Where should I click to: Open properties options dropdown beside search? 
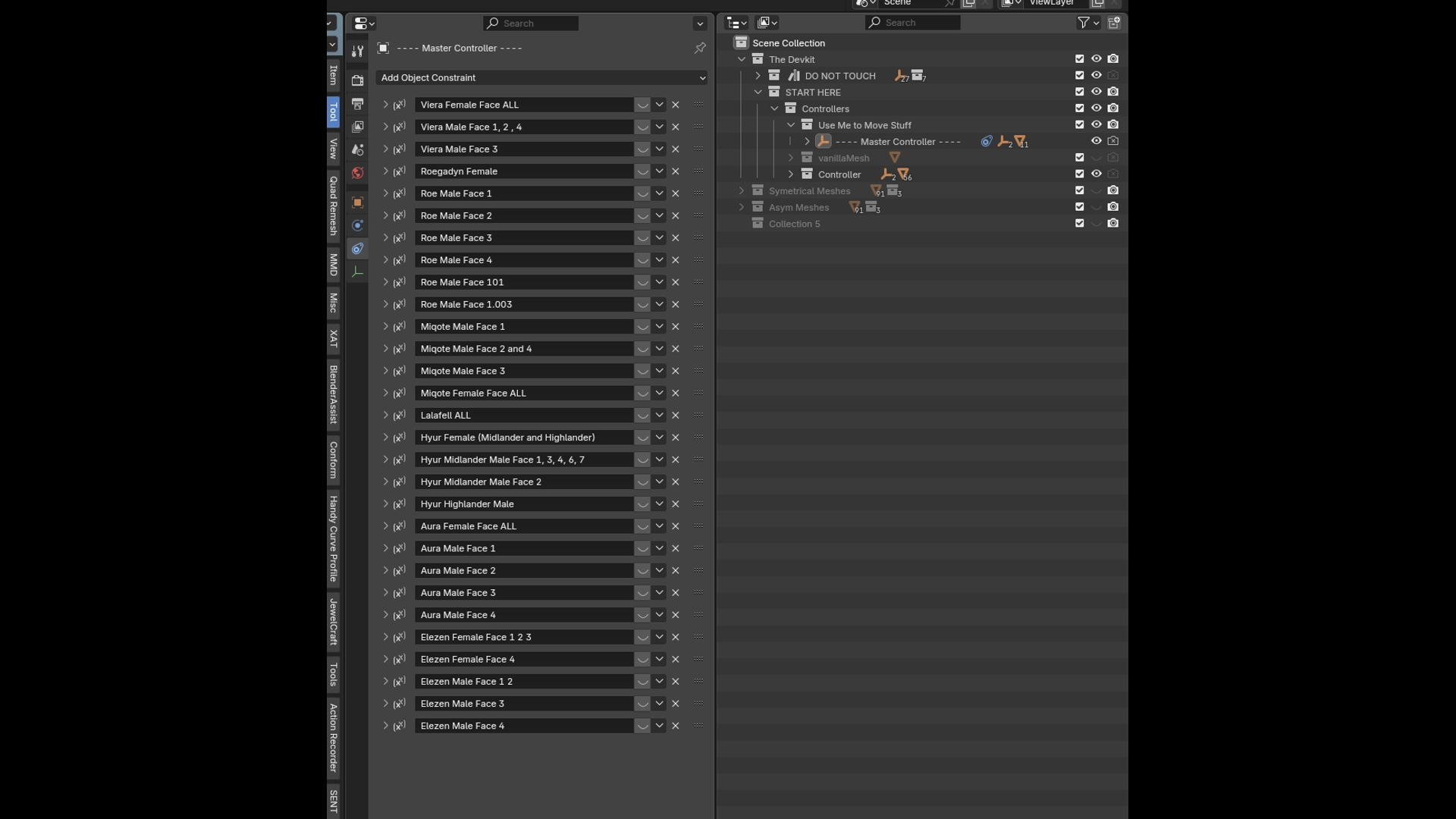[x=700, y=24]
